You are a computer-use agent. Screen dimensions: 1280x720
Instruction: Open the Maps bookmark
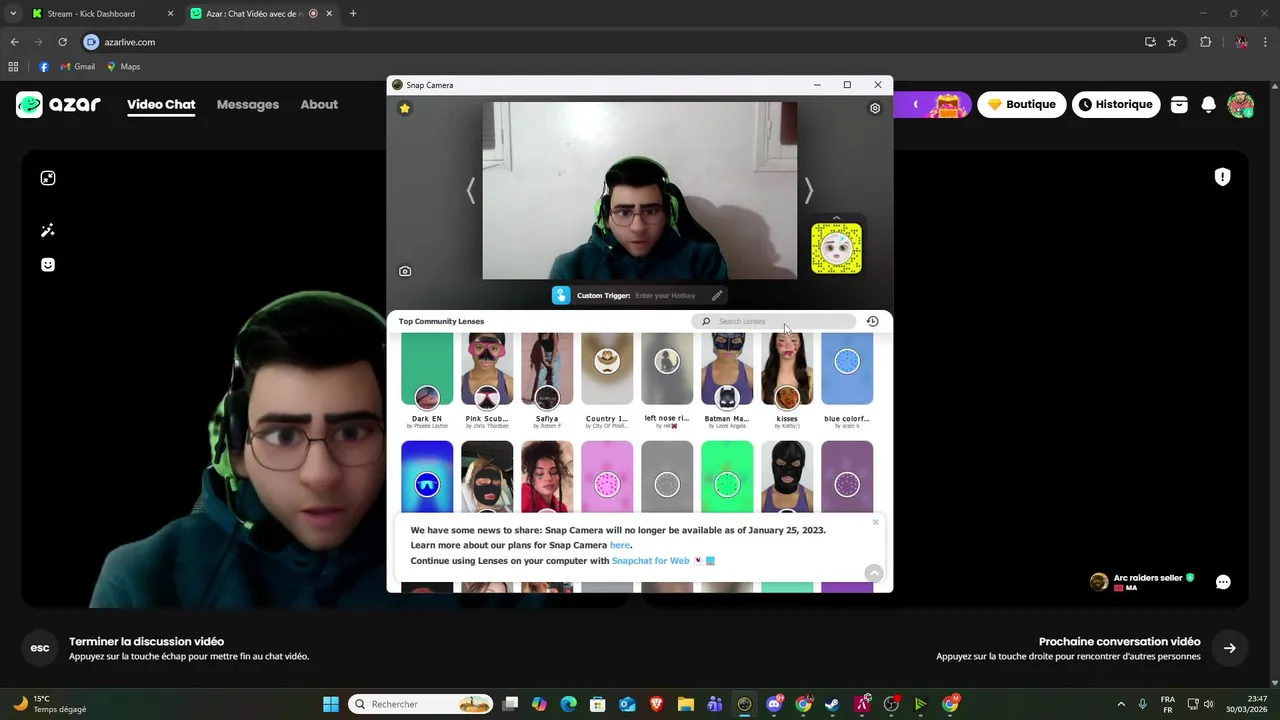point(124,67)
